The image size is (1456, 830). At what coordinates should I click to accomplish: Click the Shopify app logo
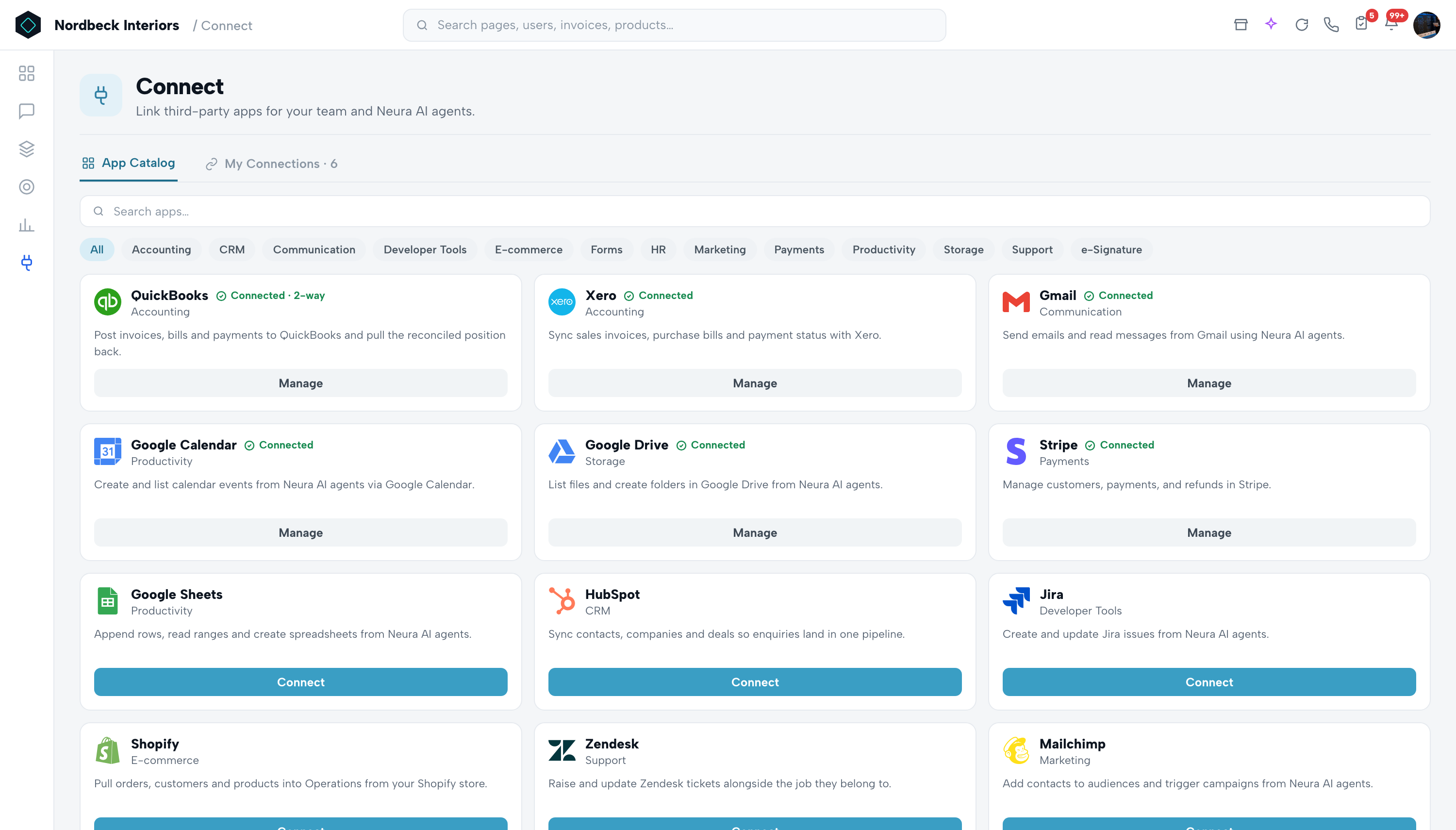coord(108,750)
